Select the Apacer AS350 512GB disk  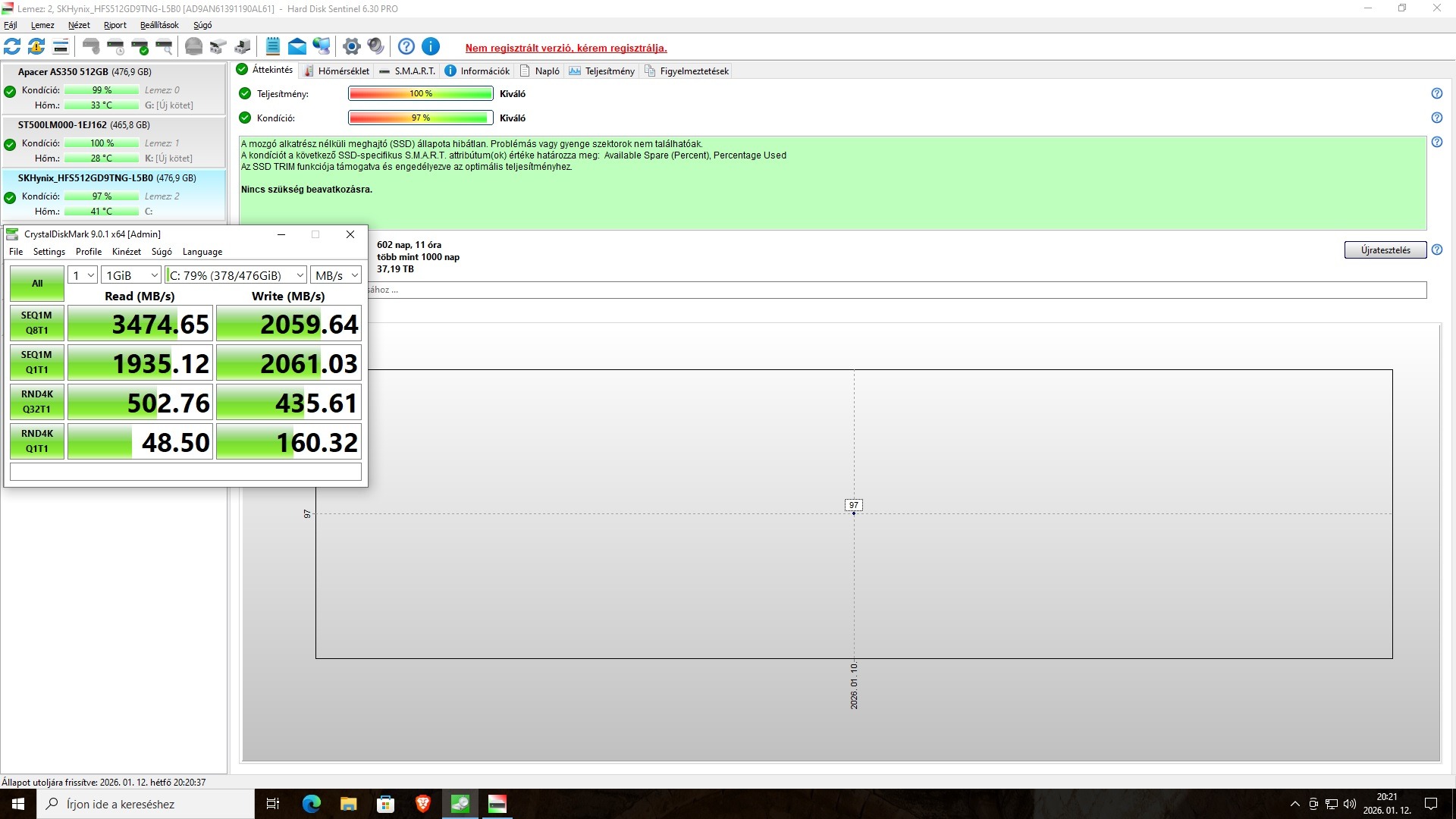pyautogui.click(x=84, y=72)
